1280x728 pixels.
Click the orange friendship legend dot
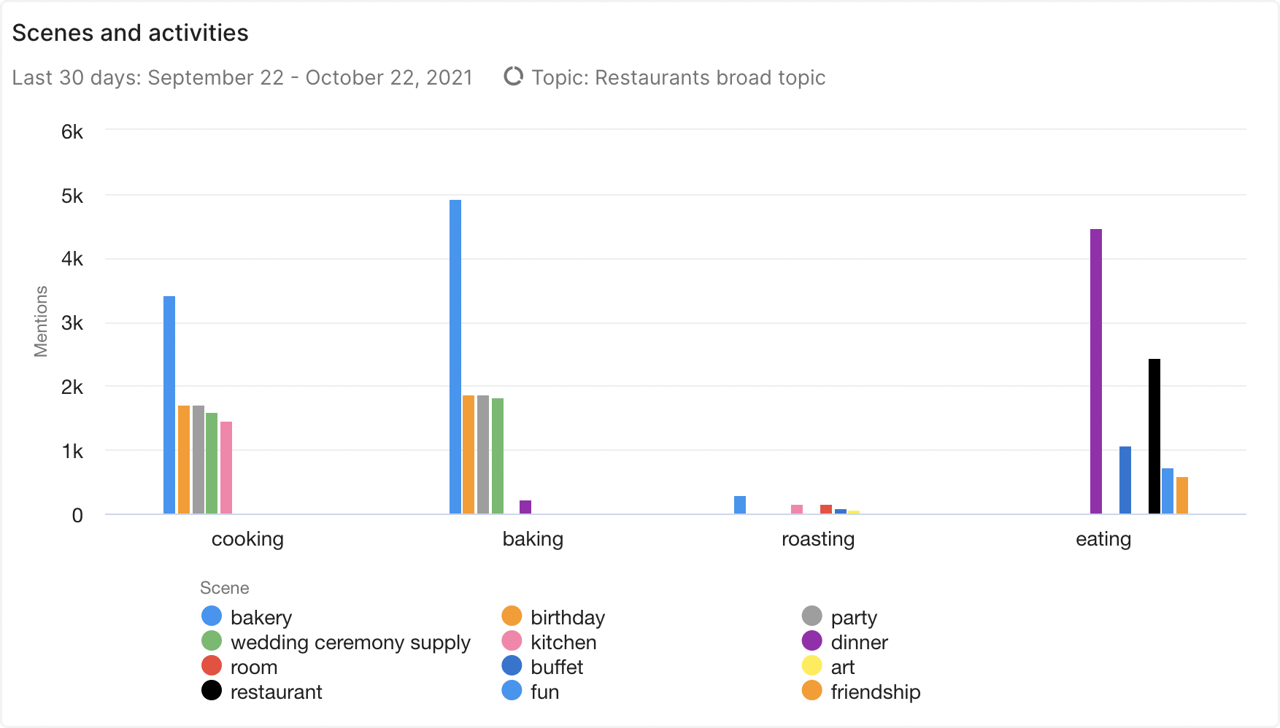[812, 691]
